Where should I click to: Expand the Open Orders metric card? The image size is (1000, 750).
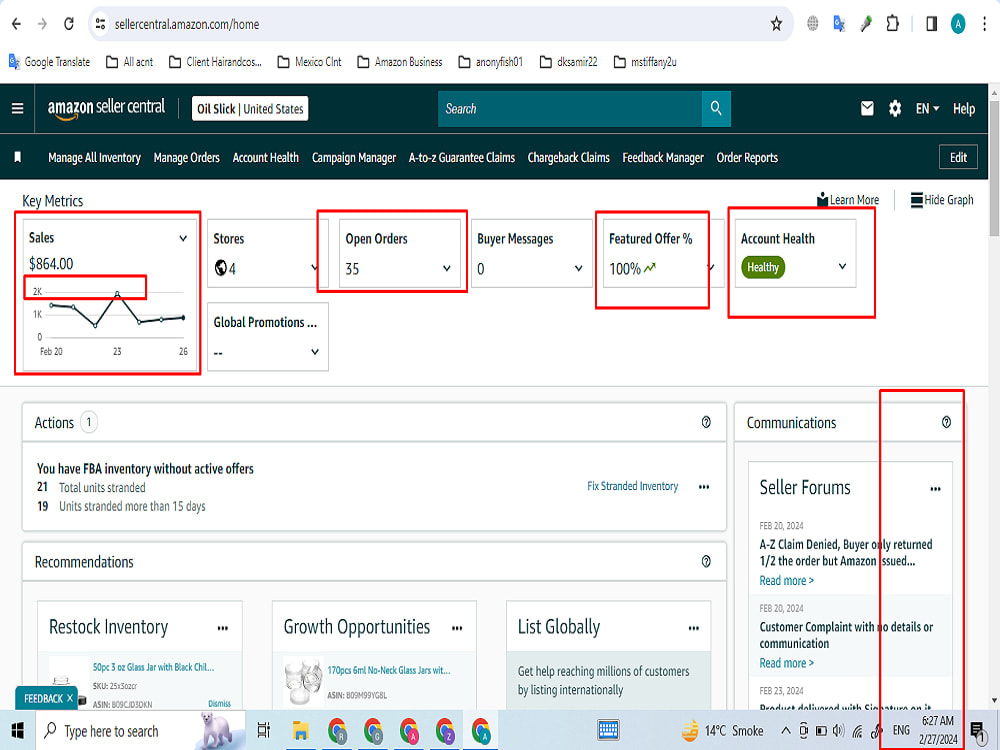coord(447,268)
